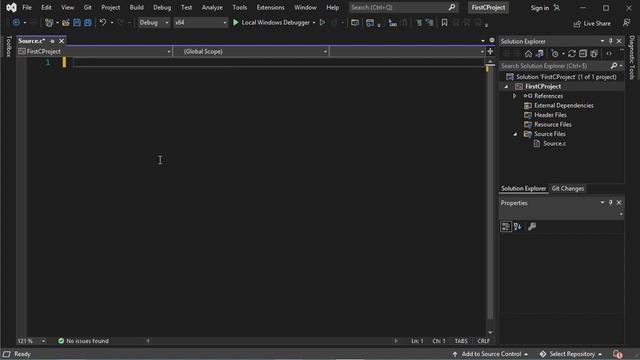The height and width of the screenshot is (360, 640).
Task: Close the Source.c tab
Action: click(62, 41)
